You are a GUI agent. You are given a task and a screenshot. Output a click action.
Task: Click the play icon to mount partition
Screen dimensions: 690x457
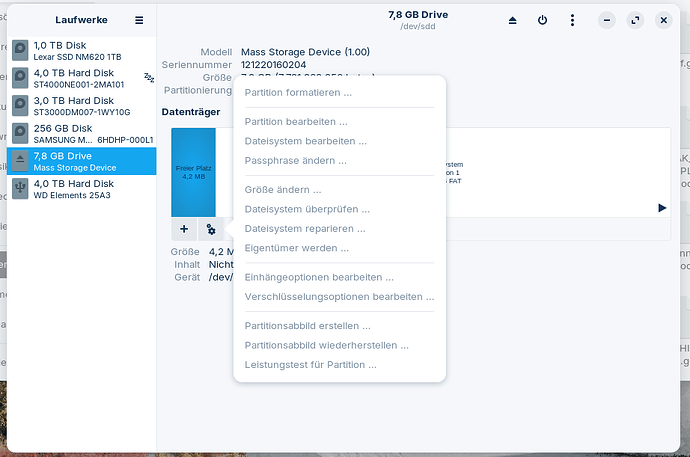click(x=662, y=208)
